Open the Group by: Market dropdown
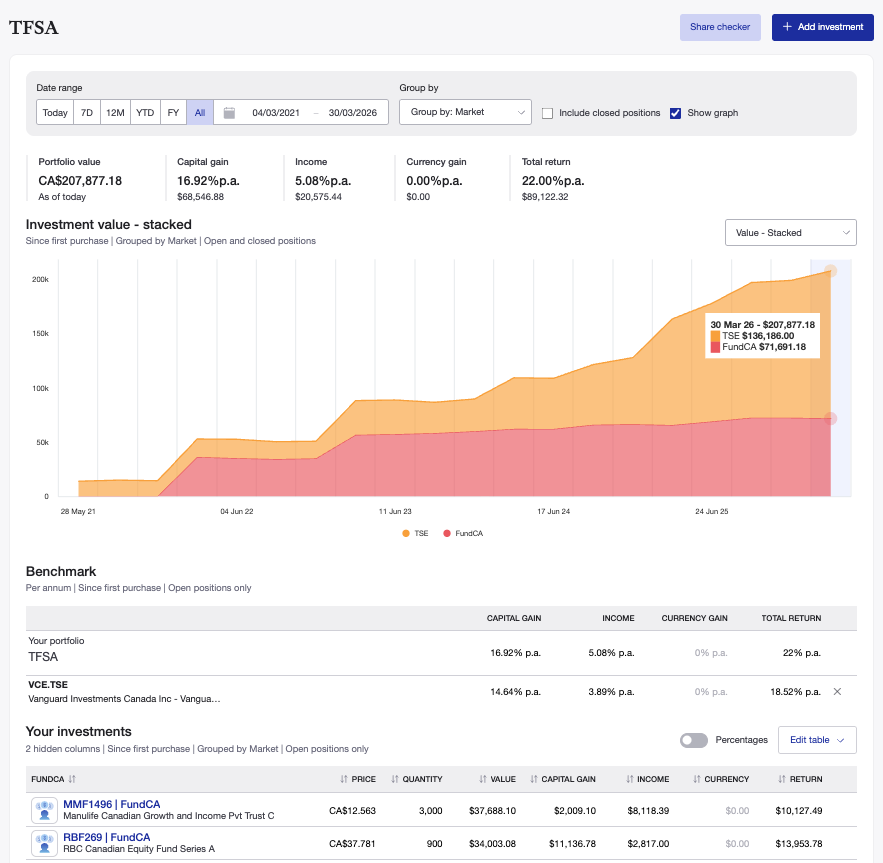 (465, 112)
